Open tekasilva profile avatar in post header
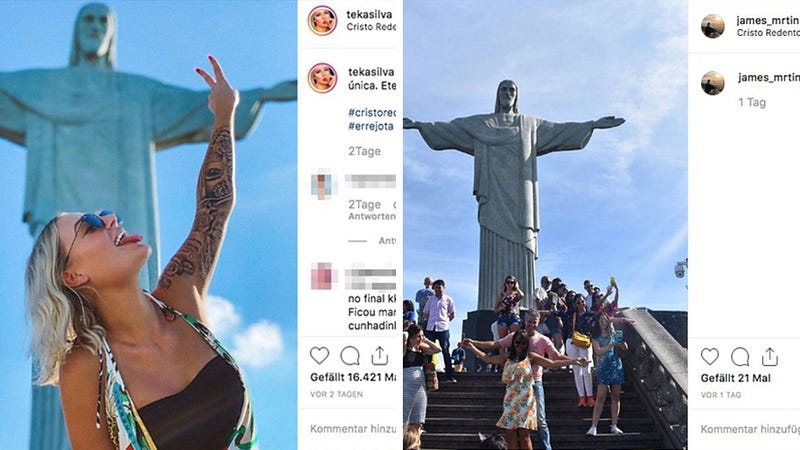800x450 pixels. [322, 20]
